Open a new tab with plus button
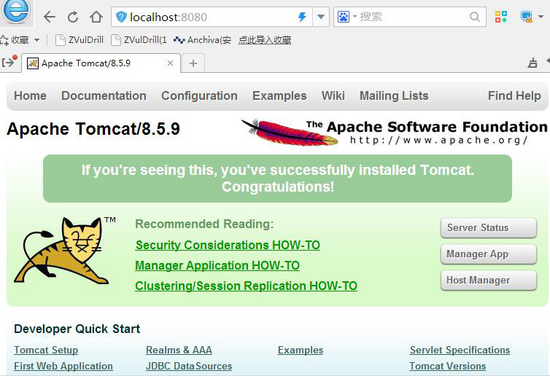 click(x=193, y=63)
